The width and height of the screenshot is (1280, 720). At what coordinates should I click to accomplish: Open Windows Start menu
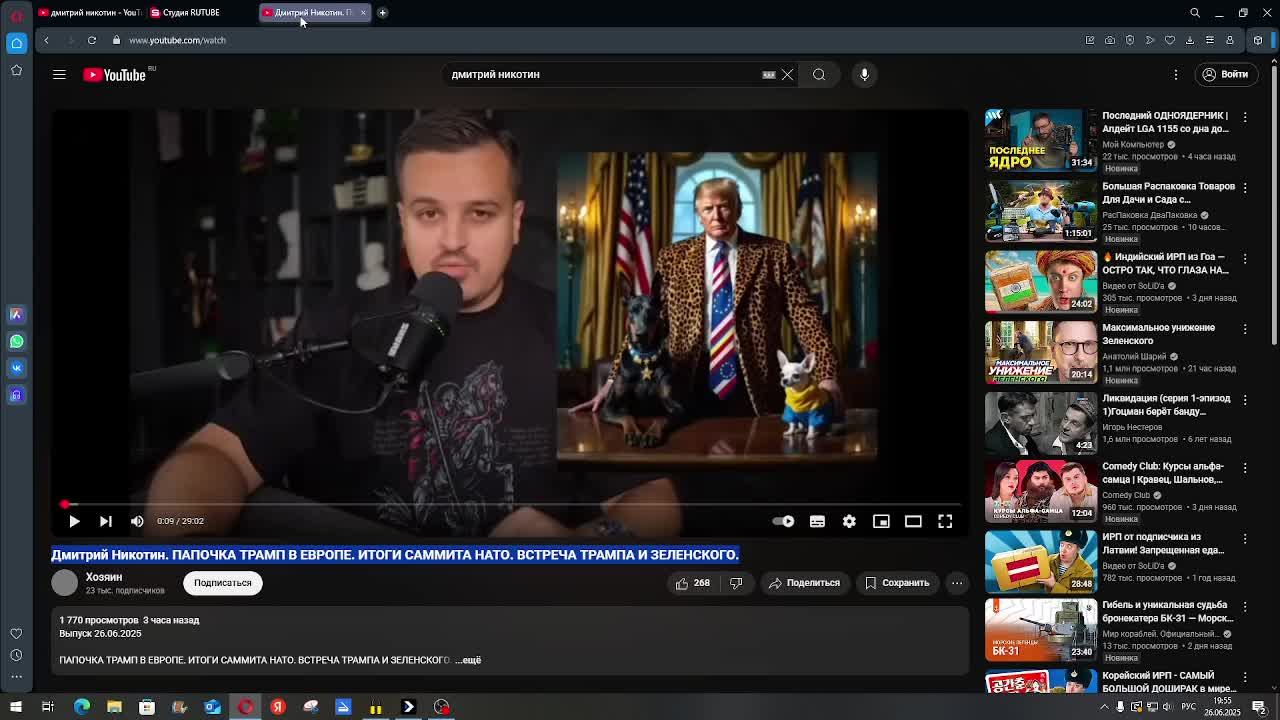coord(16,707)
